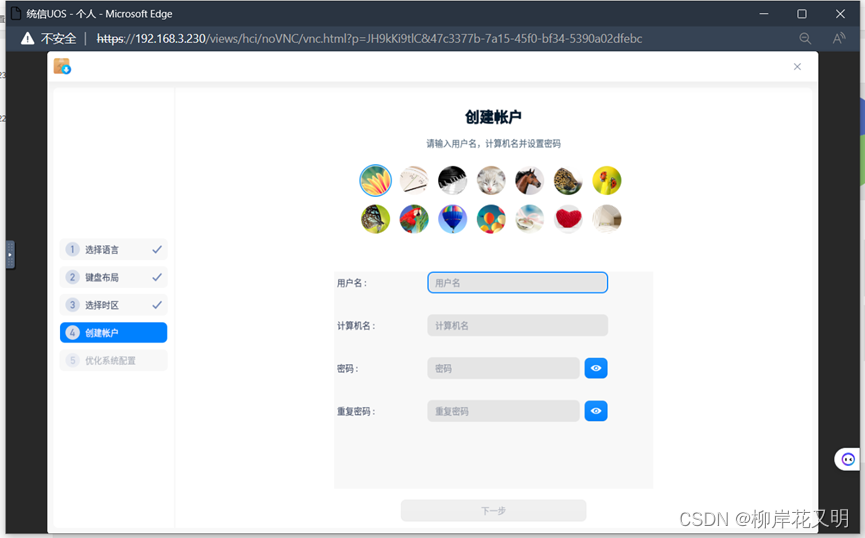Expand the noVNC side control handle

10,254
